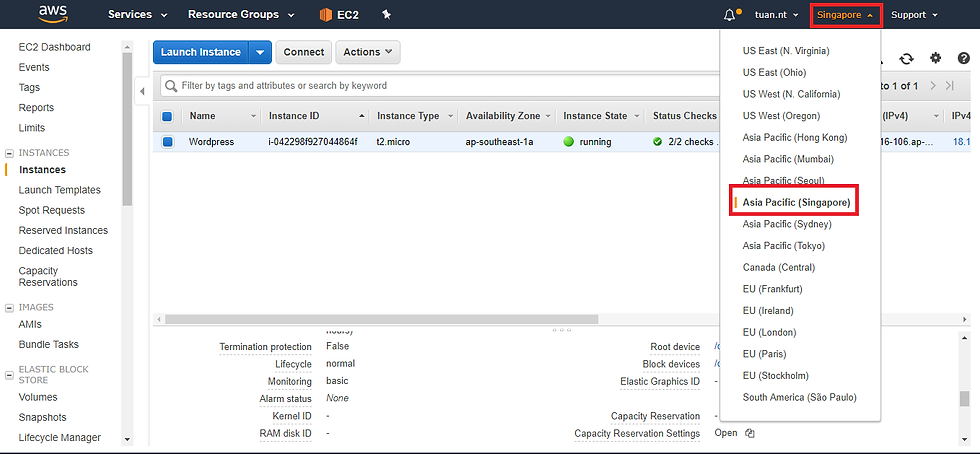Image resolution: width=980 pixels, height=454 pixels.
Task: Open the EC2 service shortcut icon
Action: click(326, 14)
